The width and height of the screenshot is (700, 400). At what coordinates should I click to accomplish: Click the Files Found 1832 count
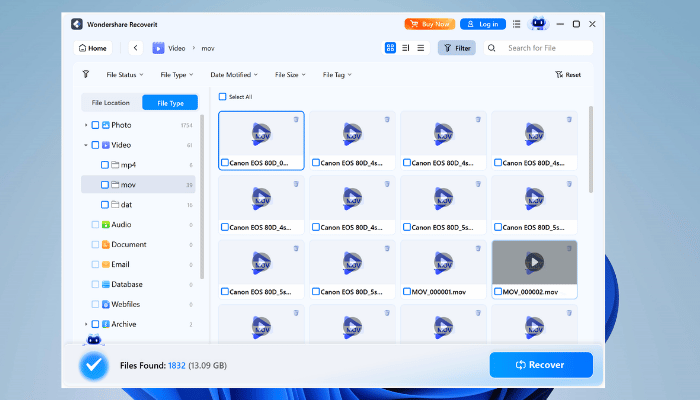click(x=177, y=365)
